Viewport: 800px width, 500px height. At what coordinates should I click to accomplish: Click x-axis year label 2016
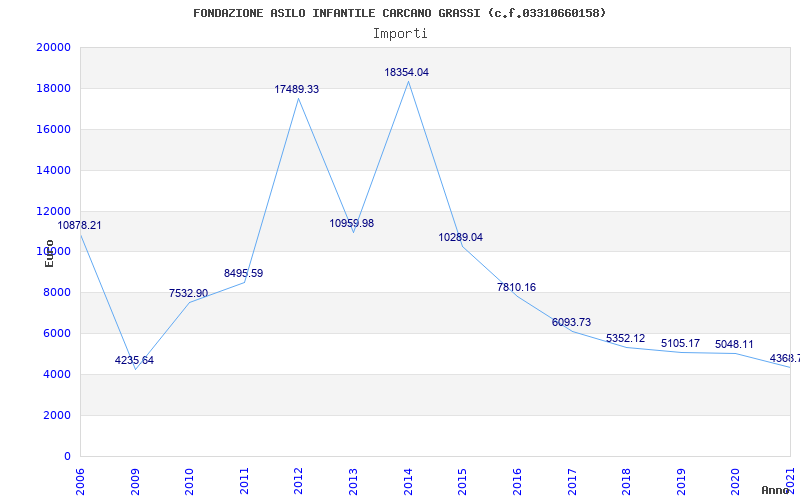click(x=517, y=481)
